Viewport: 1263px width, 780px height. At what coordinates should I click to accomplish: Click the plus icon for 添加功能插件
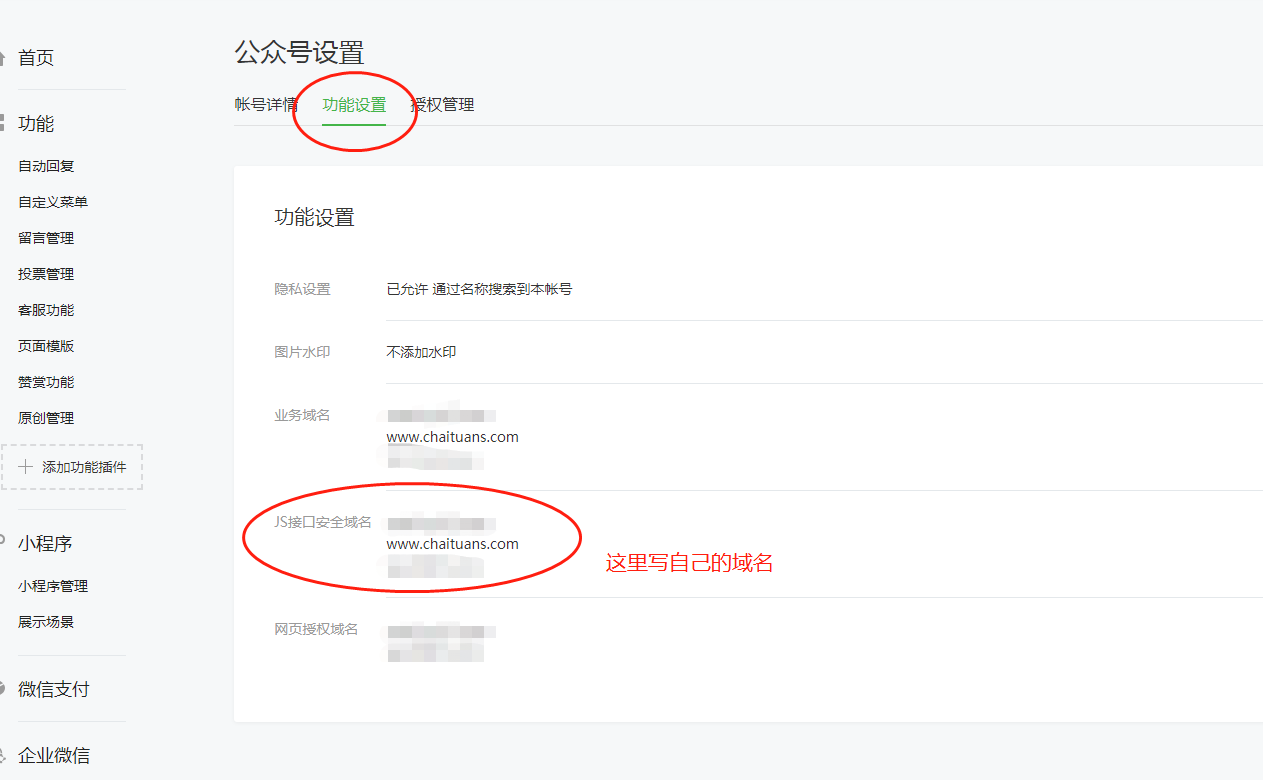coord(26,467)
